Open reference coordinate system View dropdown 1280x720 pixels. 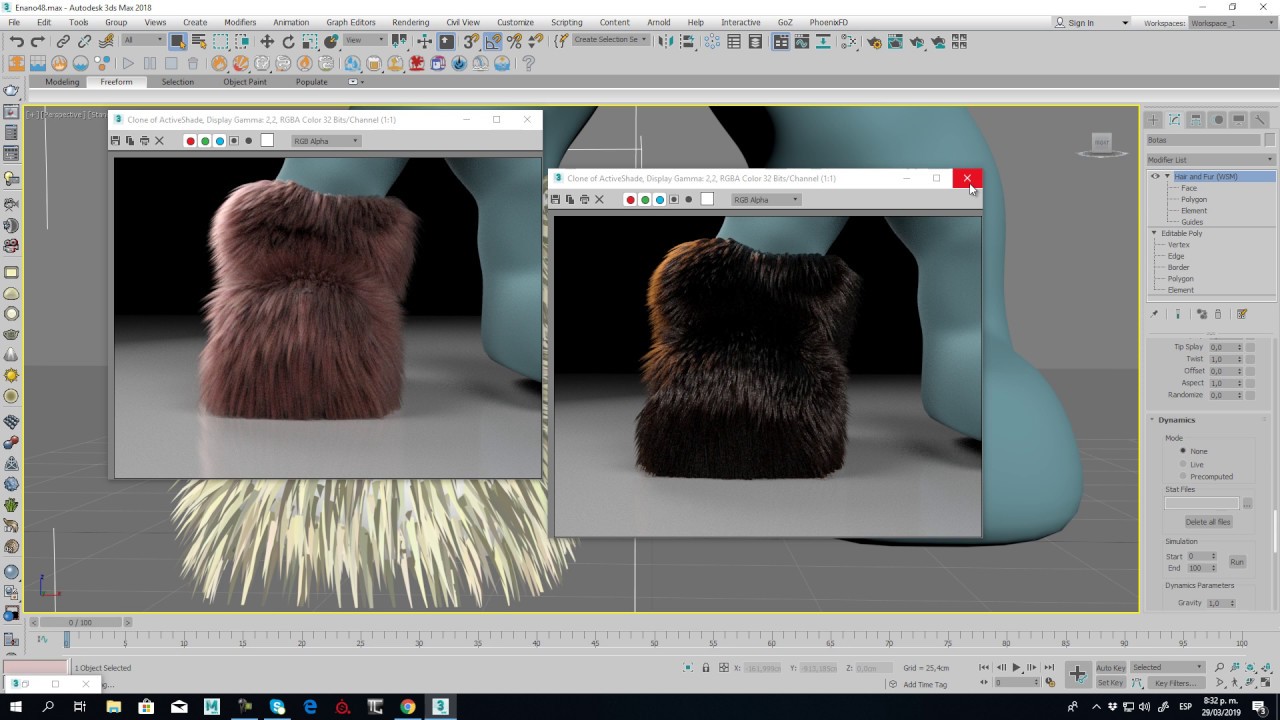pos(365,40)
